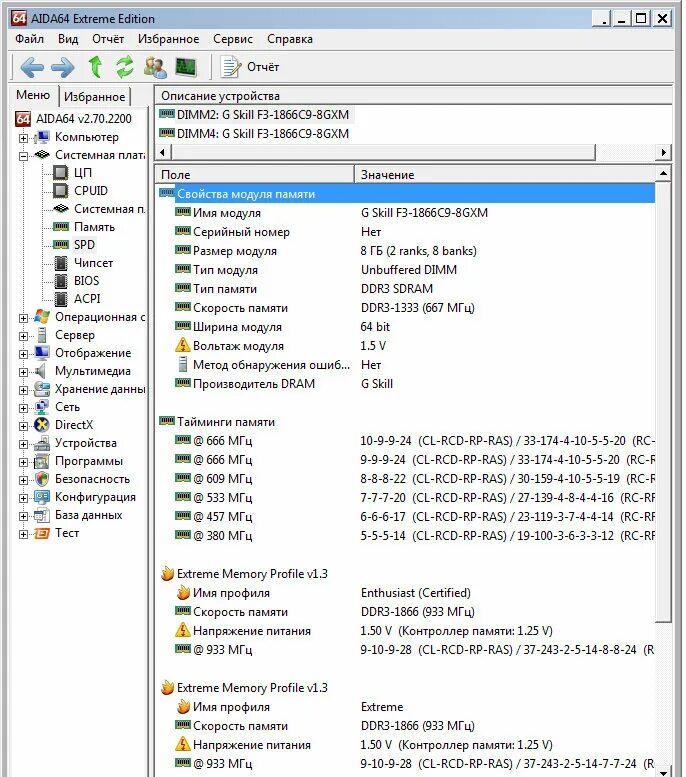The height and width of the screenshot is (777, 686).
Task: Open the Сервис menu
Action: [233, 39]
